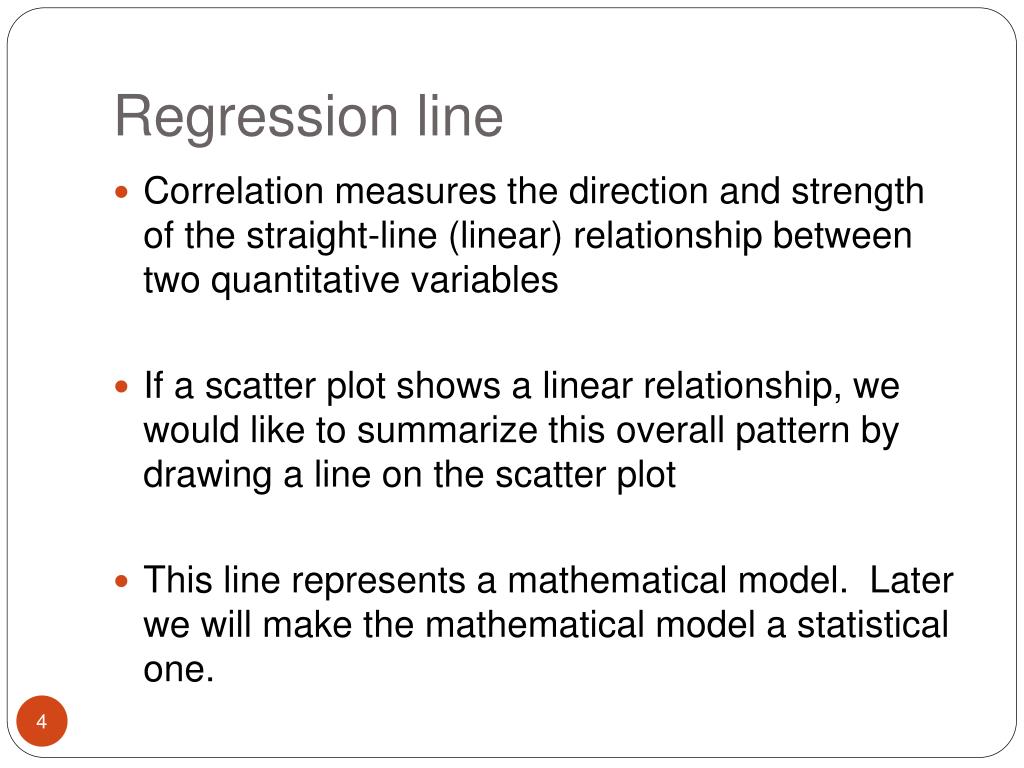
Task: Select the text 'straight-line' in first bullet
Action: click(x=341, y=236)
